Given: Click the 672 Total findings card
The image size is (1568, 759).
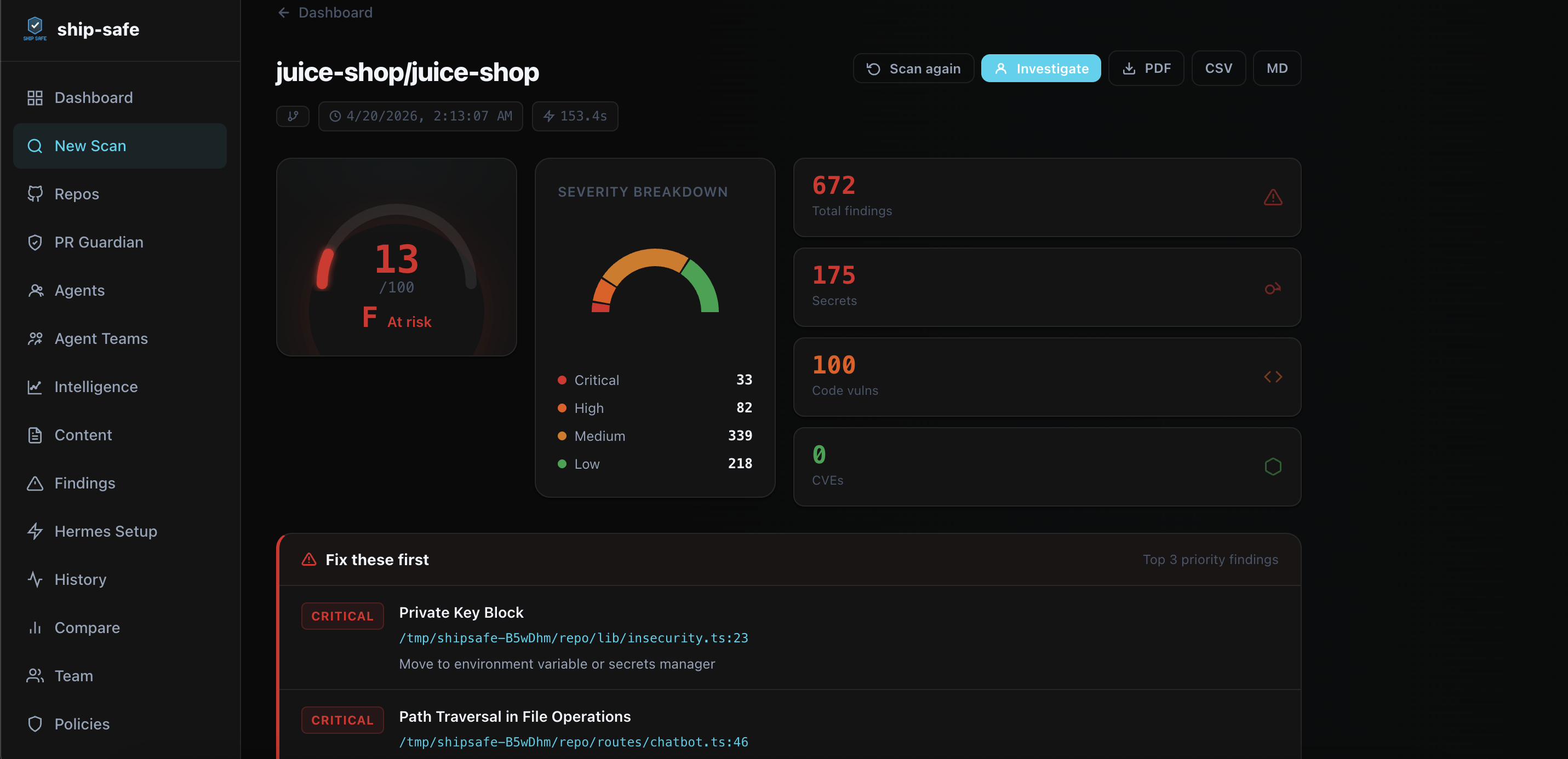Looking at the screenshot, I should coord(1047,198).
